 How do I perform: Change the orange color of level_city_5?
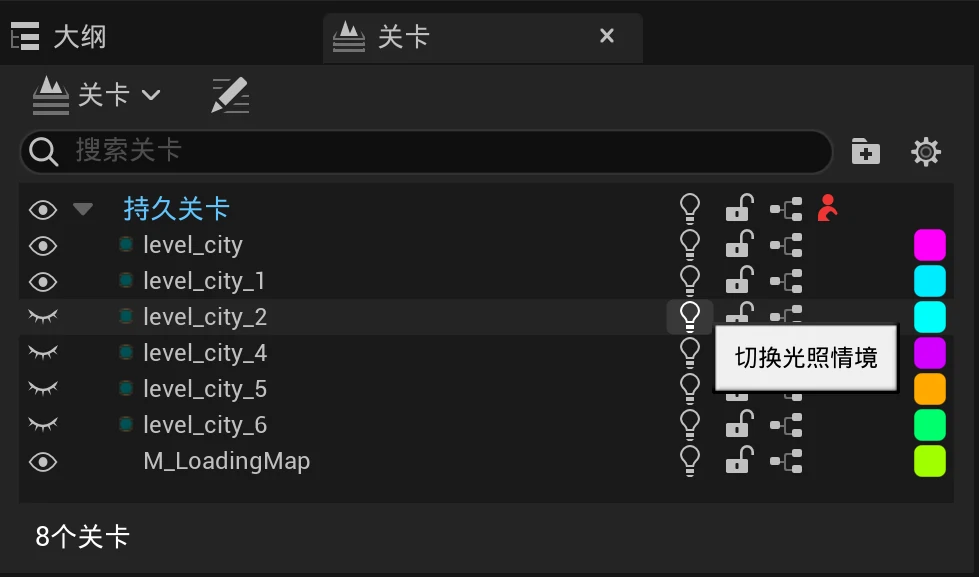pyautogui.click(x=930, y=388)
